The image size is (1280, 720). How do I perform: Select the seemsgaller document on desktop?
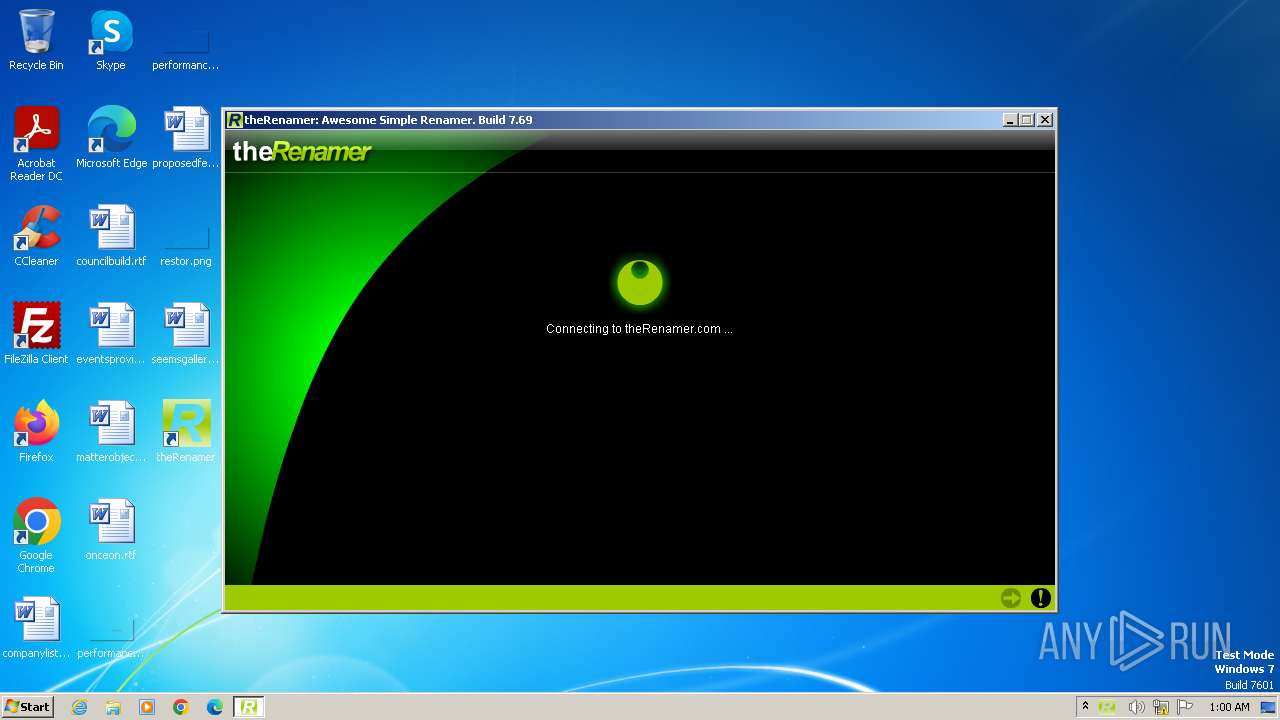186,334
